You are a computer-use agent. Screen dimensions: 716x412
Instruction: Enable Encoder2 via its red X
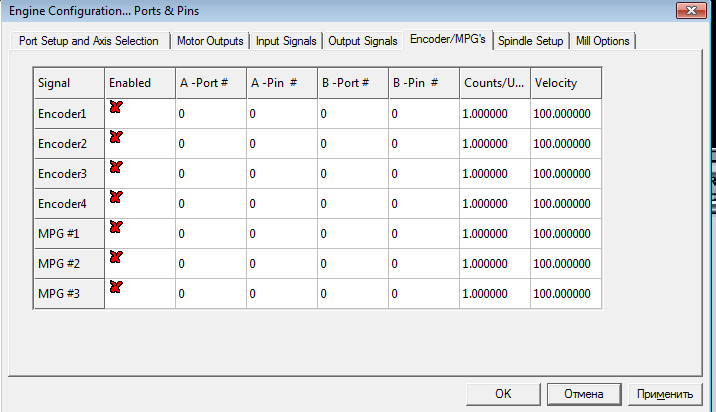click(116, 137)
